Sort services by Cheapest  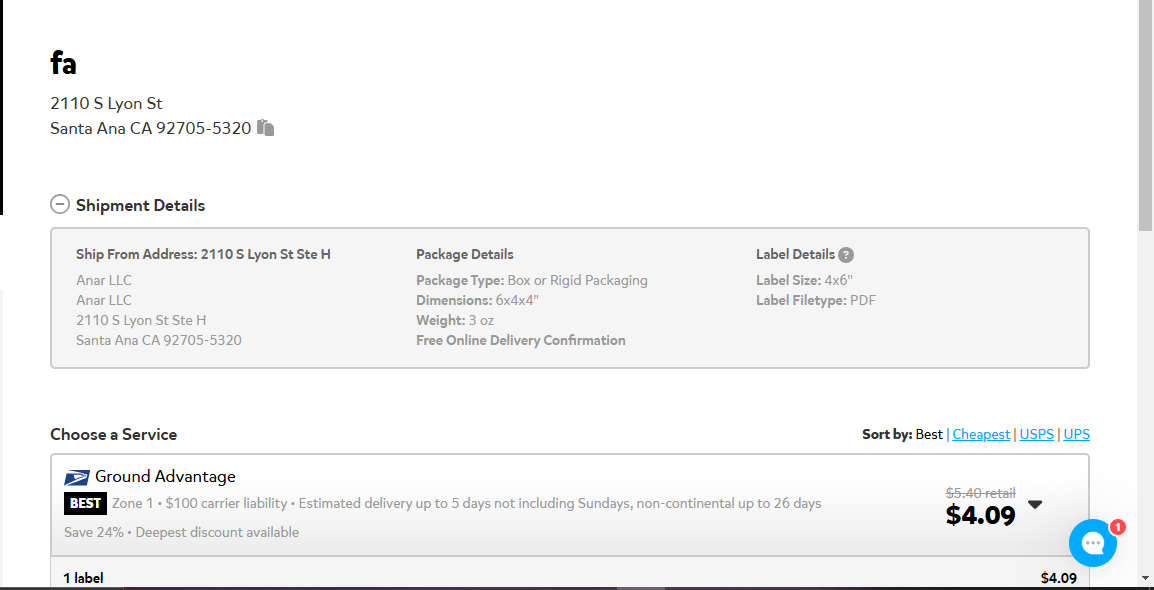tap(981, 434)
